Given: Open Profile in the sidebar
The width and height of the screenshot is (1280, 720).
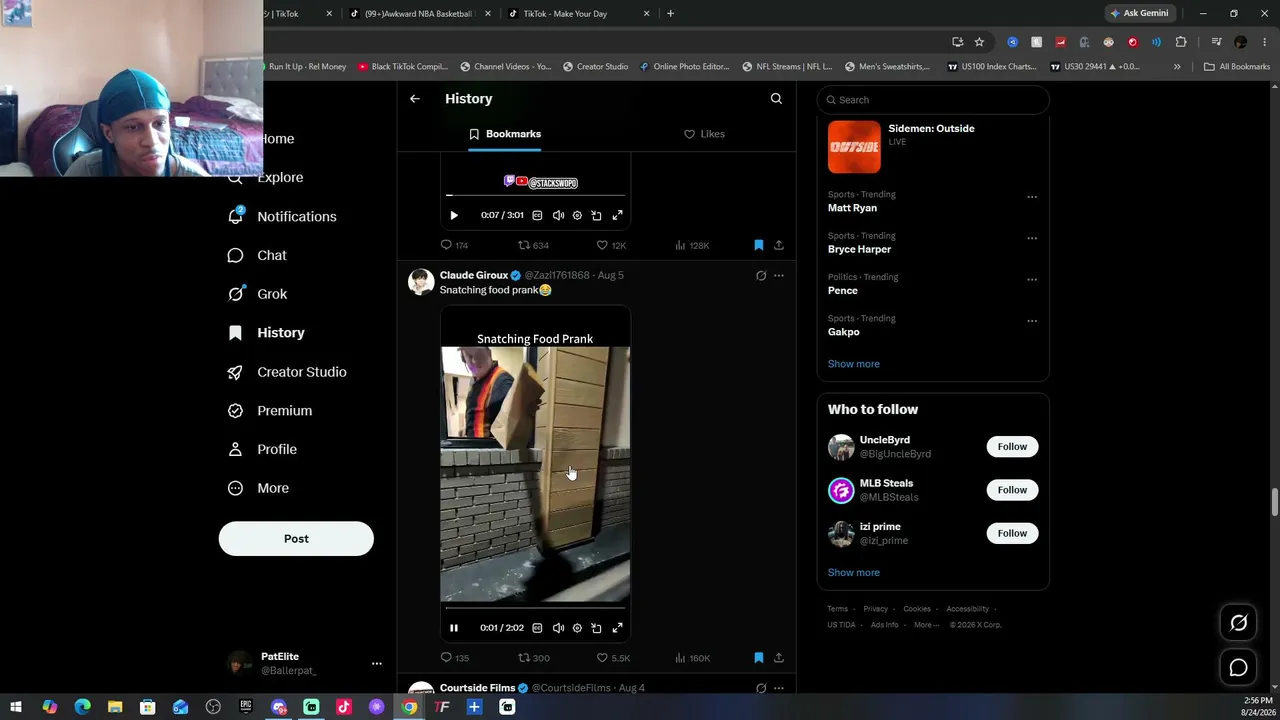Looking at the screenshot, I should [263, 450].
